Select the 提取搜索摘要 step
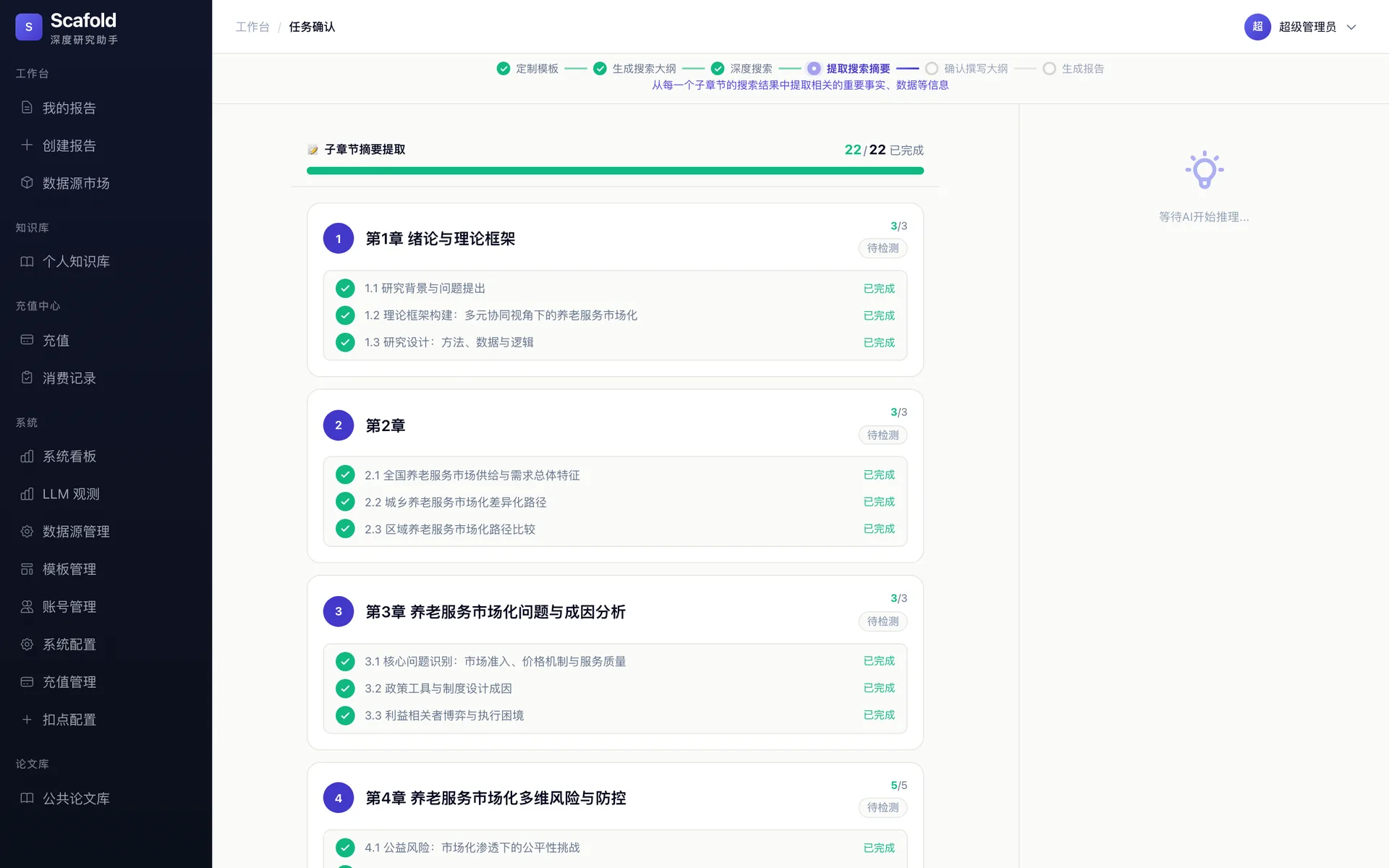 click(x=849, y=69)
